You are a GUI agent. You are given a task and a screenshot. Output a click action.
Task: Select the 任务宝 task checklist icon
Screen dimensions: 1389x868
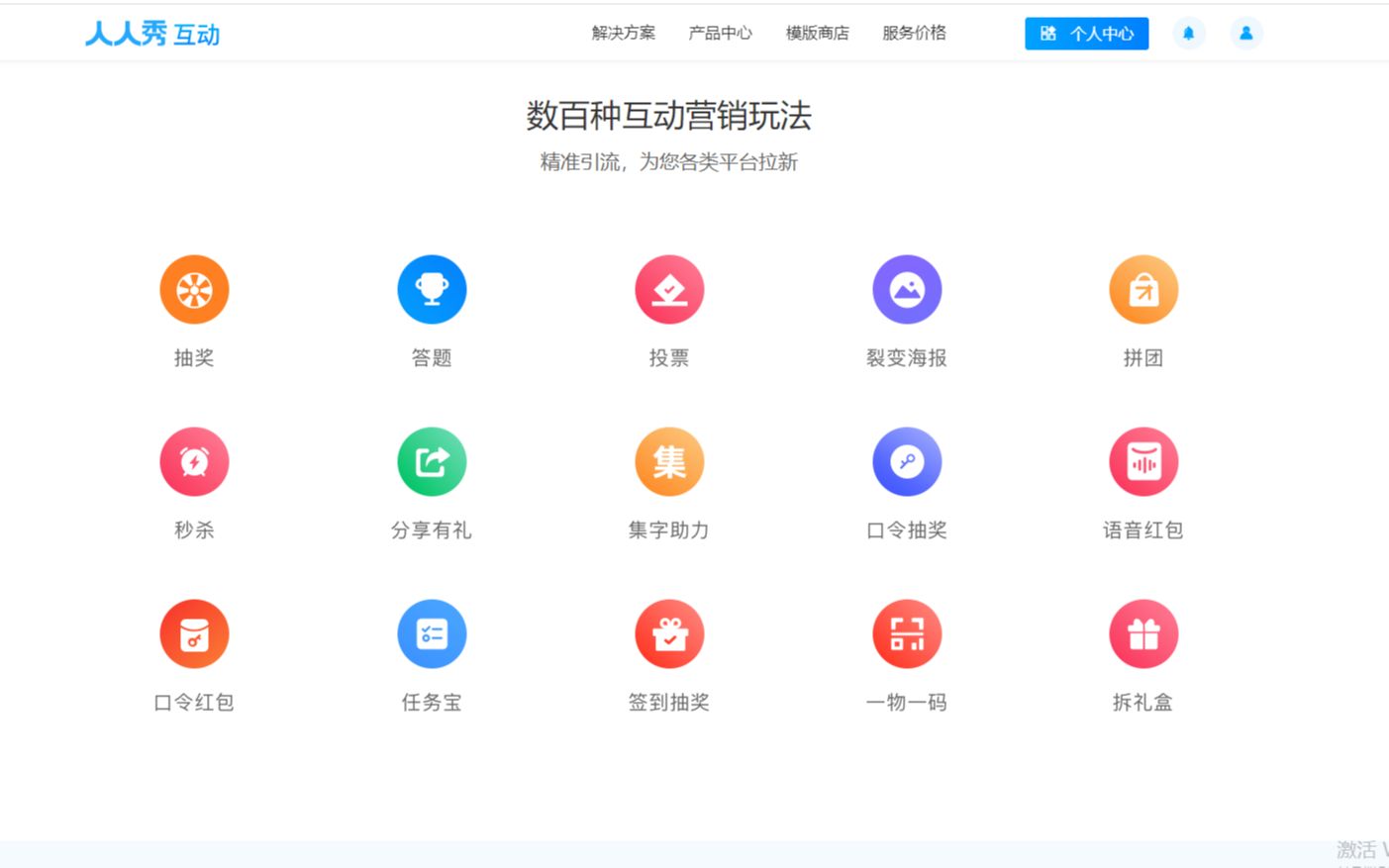point(432,633)
